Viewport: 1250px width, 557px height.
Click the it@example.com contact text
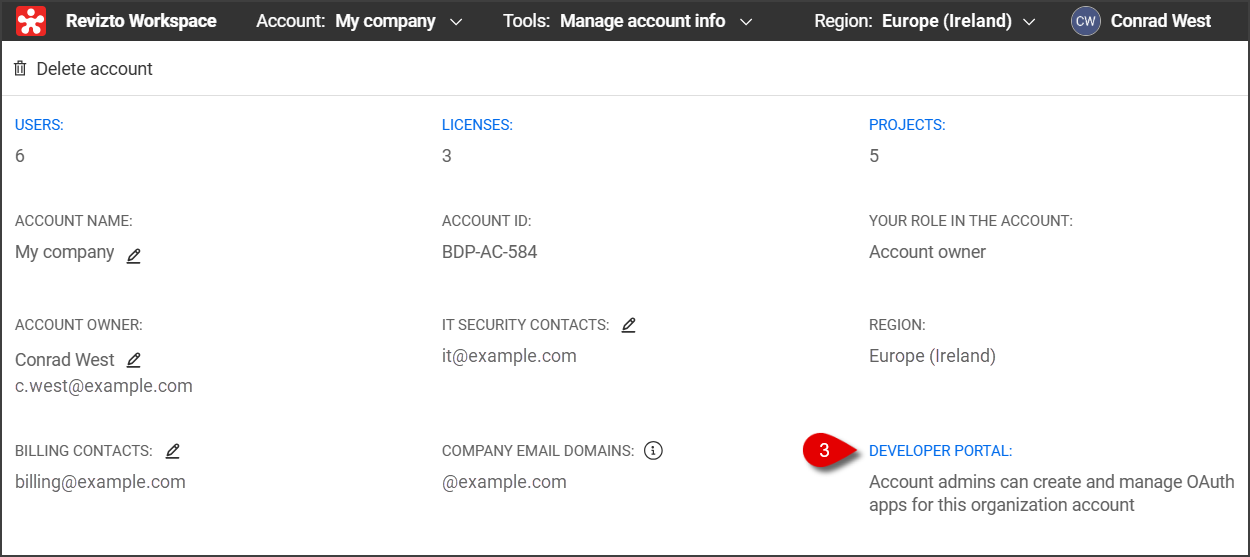pos(509,355)
